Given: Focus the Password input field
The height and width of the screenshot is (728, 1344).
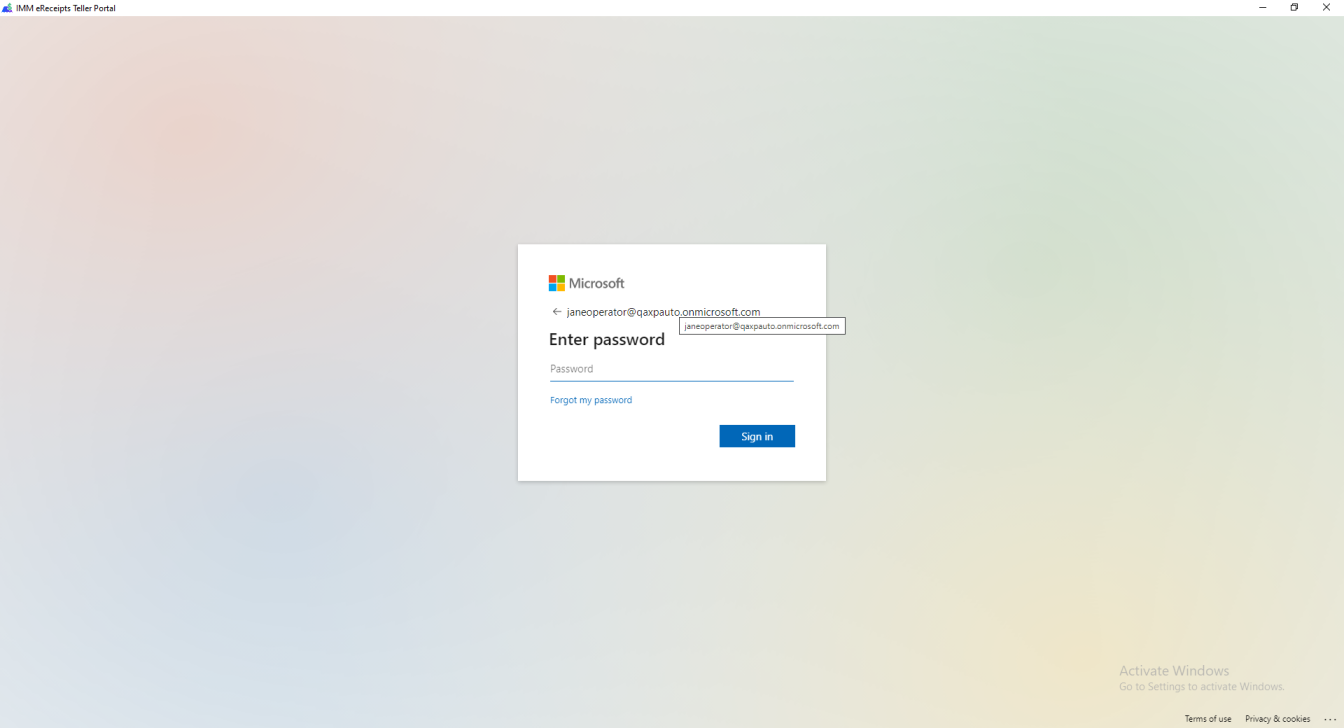Looking at the screenshot, I should [x=671, y=369].
